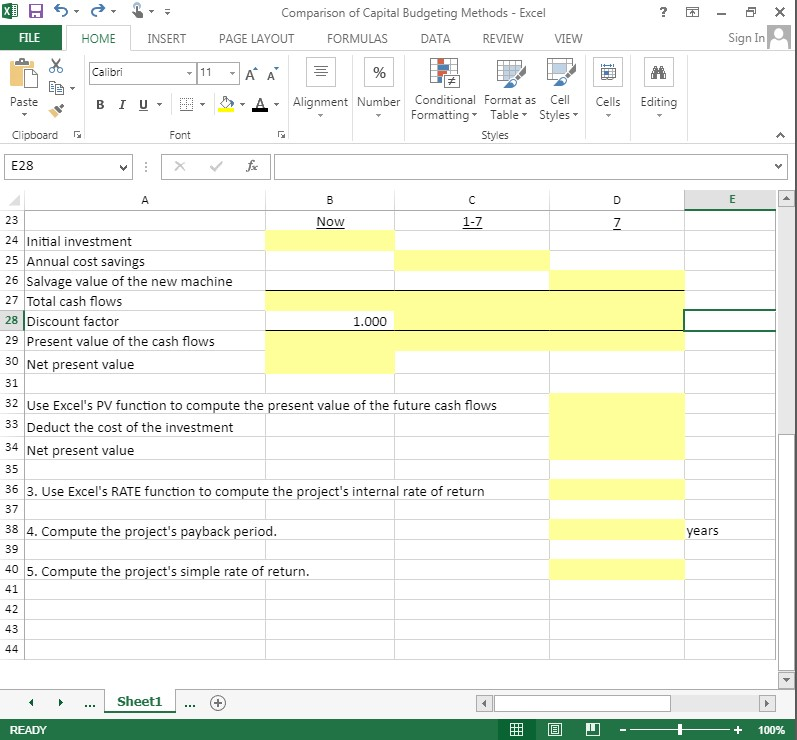Click the Touch/Mouse mode icon

(x=137, y=10)
